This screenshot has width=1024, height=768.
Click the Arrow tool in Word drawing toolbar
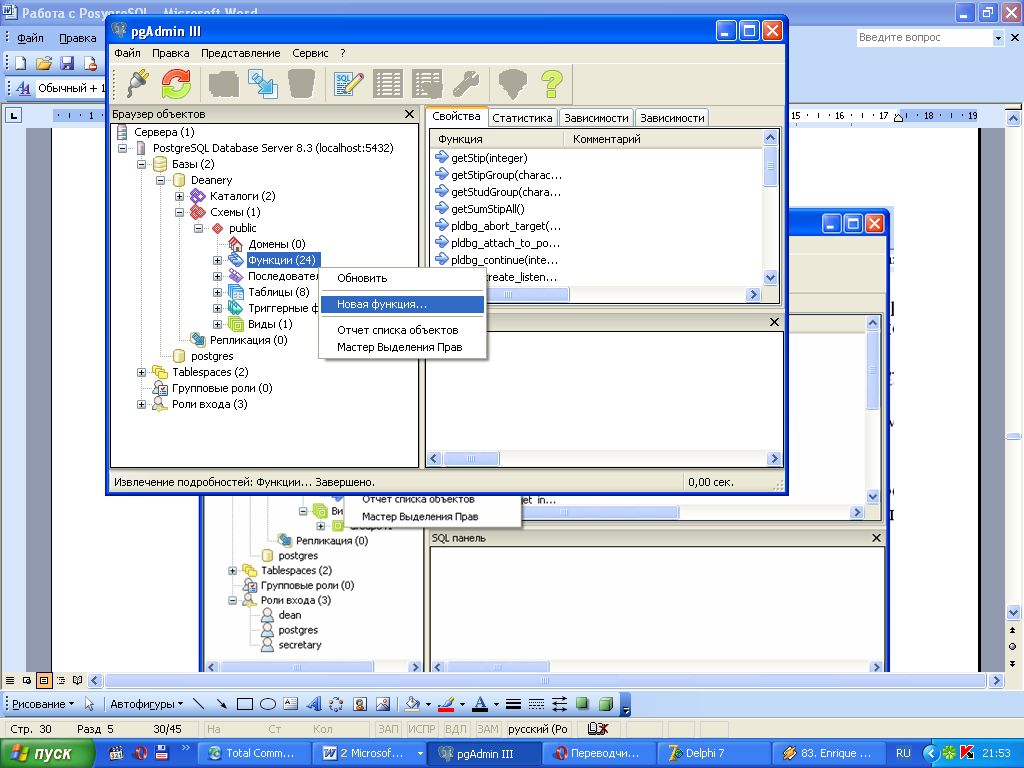(x=221, y=704)
